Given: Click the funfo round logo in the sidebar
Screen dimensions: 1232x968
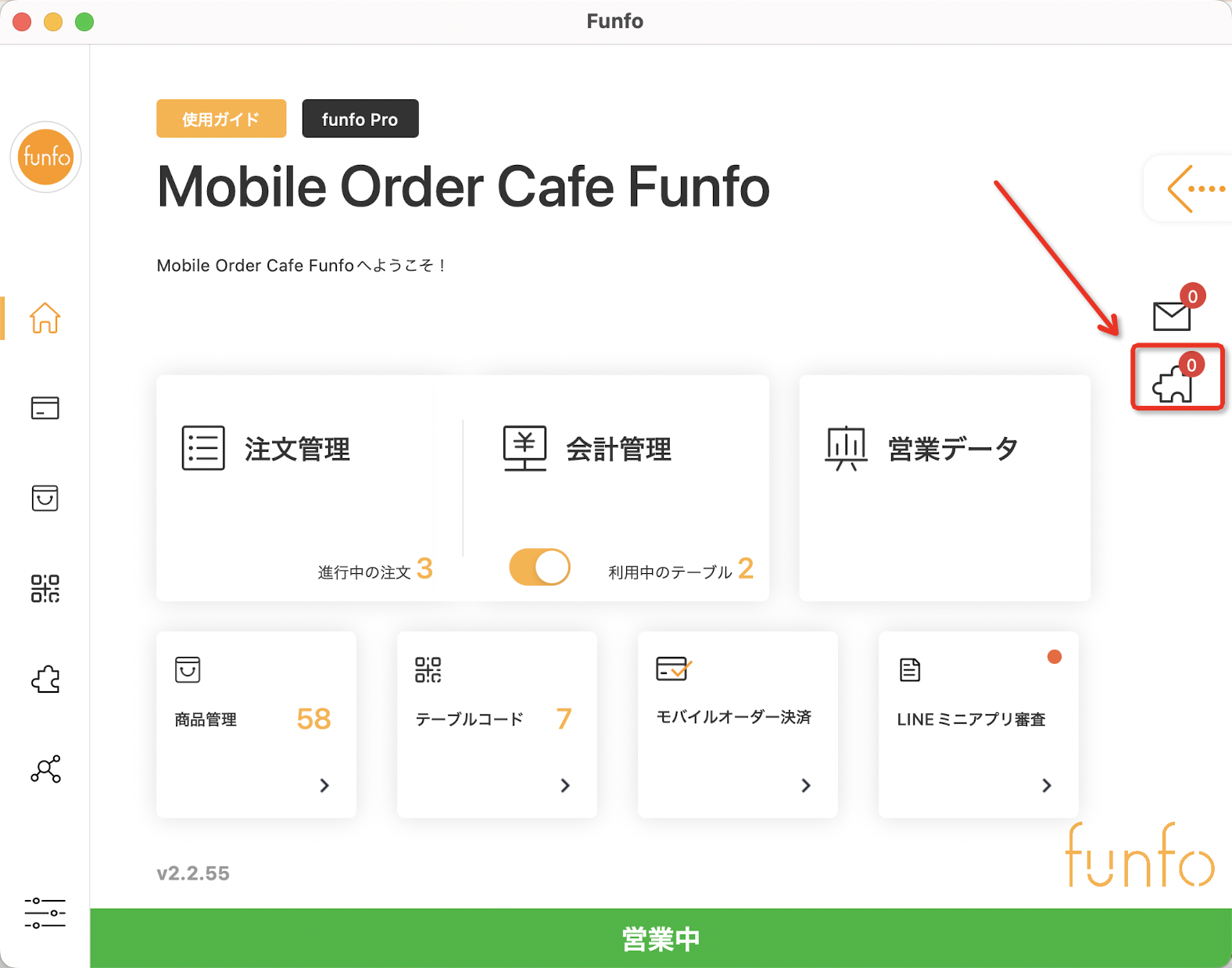Looking at the screenshot, I should [46, 157].
